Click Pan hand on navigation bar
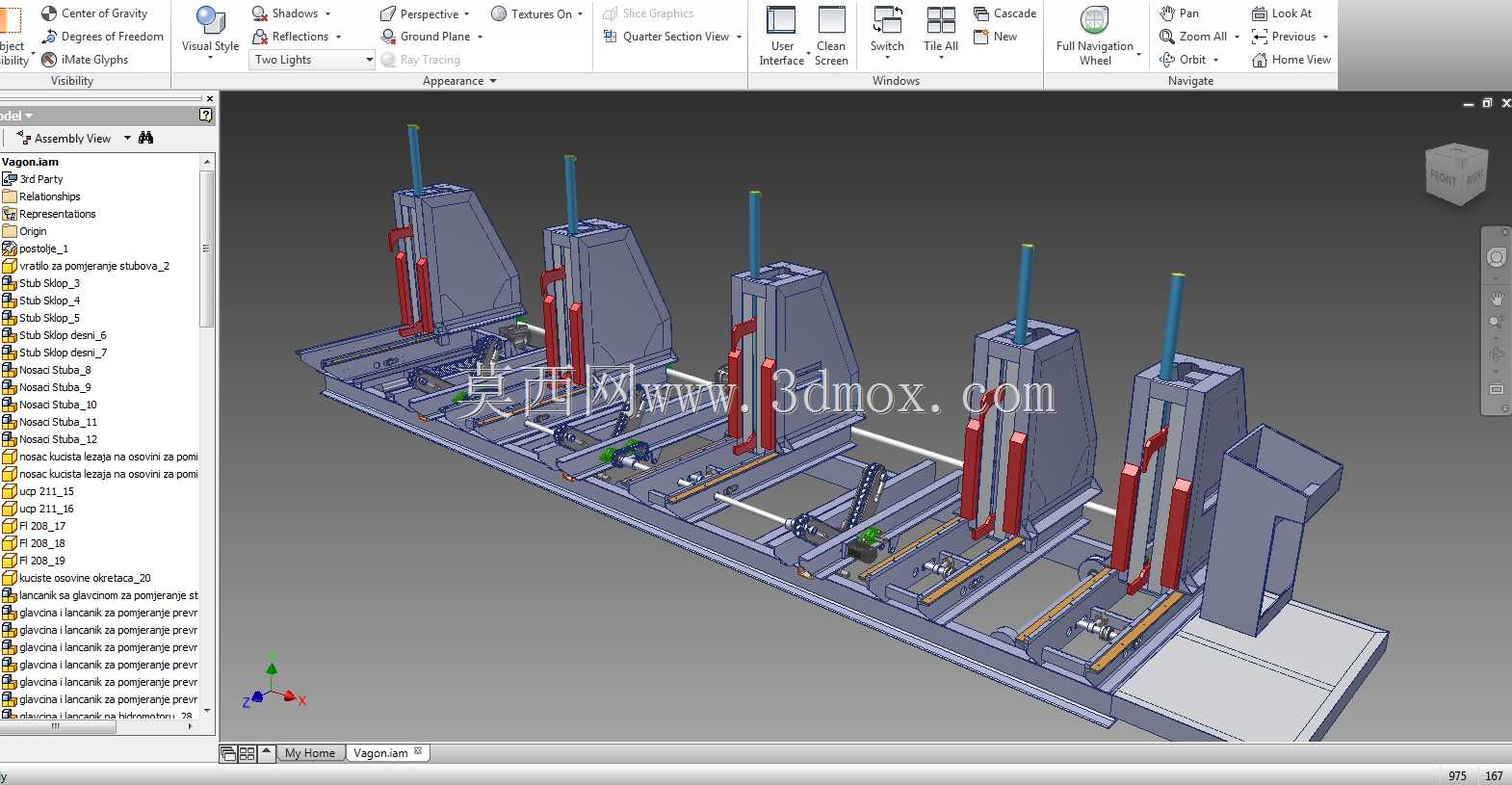This screenshot has width=1512, height=785. pyautogui.click(x=1496, y=299)
